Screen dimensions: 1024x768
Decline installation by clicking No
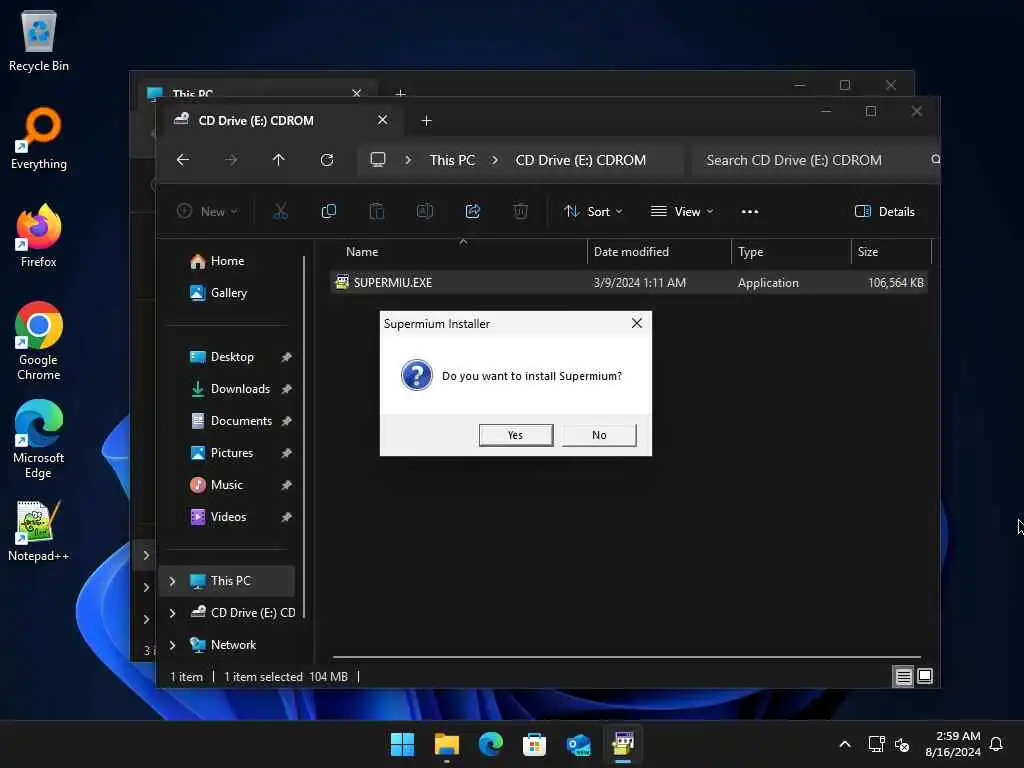(x=599, y=435)
